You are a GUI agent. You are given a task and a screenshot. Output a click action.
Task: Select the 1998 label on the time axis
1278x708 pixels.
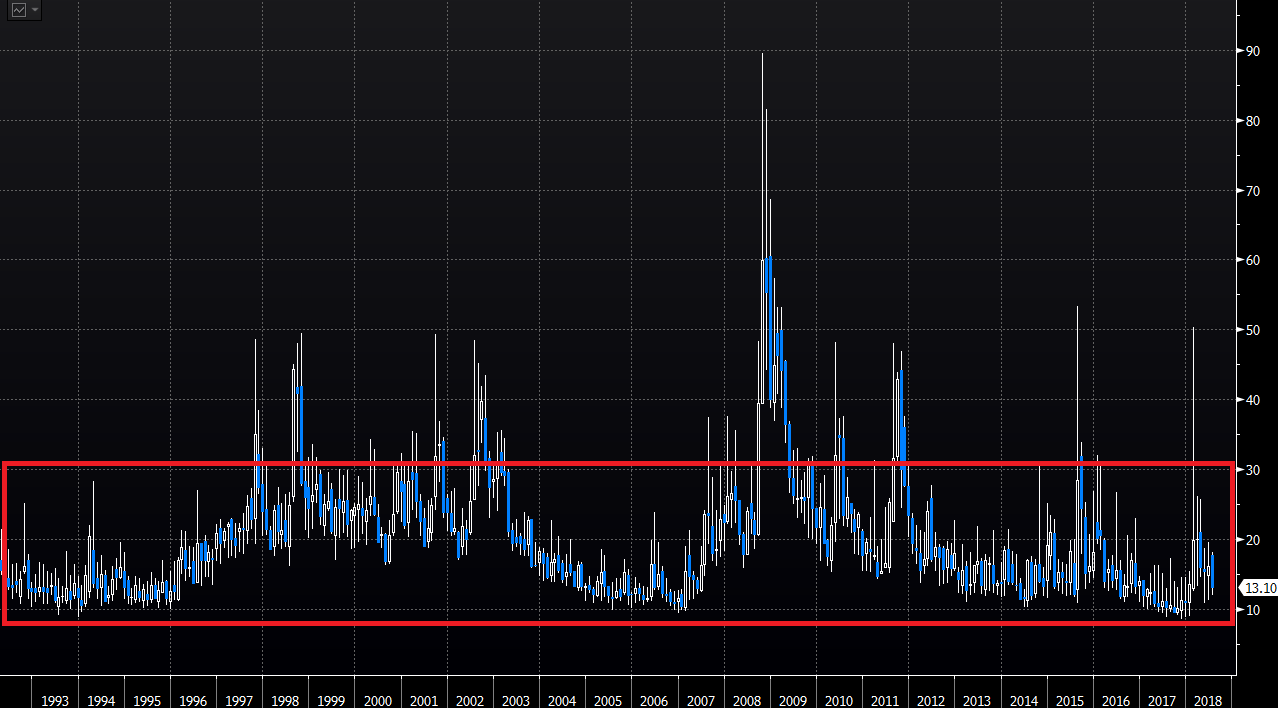pyautogui.click(x=286, y=702)
